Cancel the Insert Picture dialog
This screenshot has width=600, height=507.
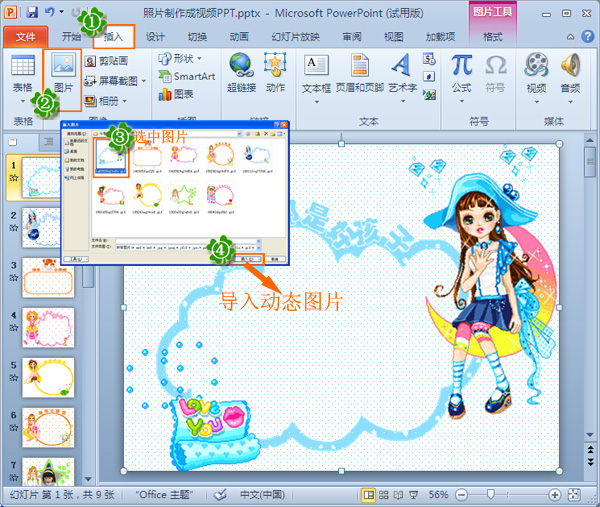point(275,259)
